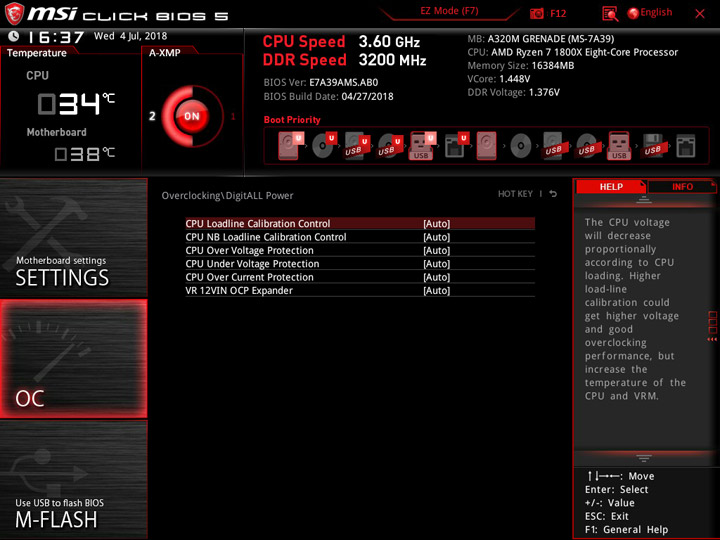Click the VCore 1.448V reading

point(499,79)
